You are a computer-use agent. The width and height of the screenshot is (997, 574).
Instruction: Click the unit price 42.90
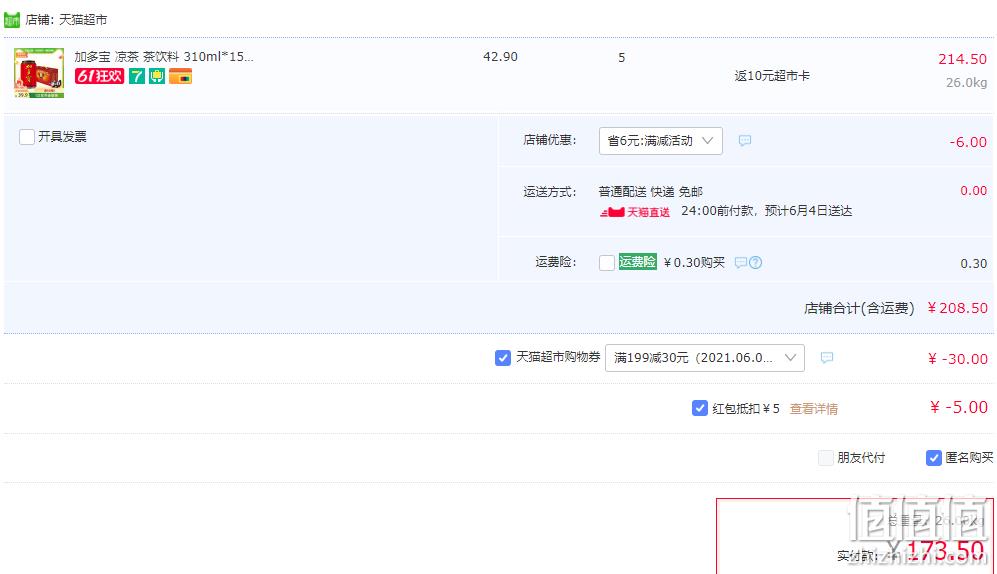coord(500,57)
